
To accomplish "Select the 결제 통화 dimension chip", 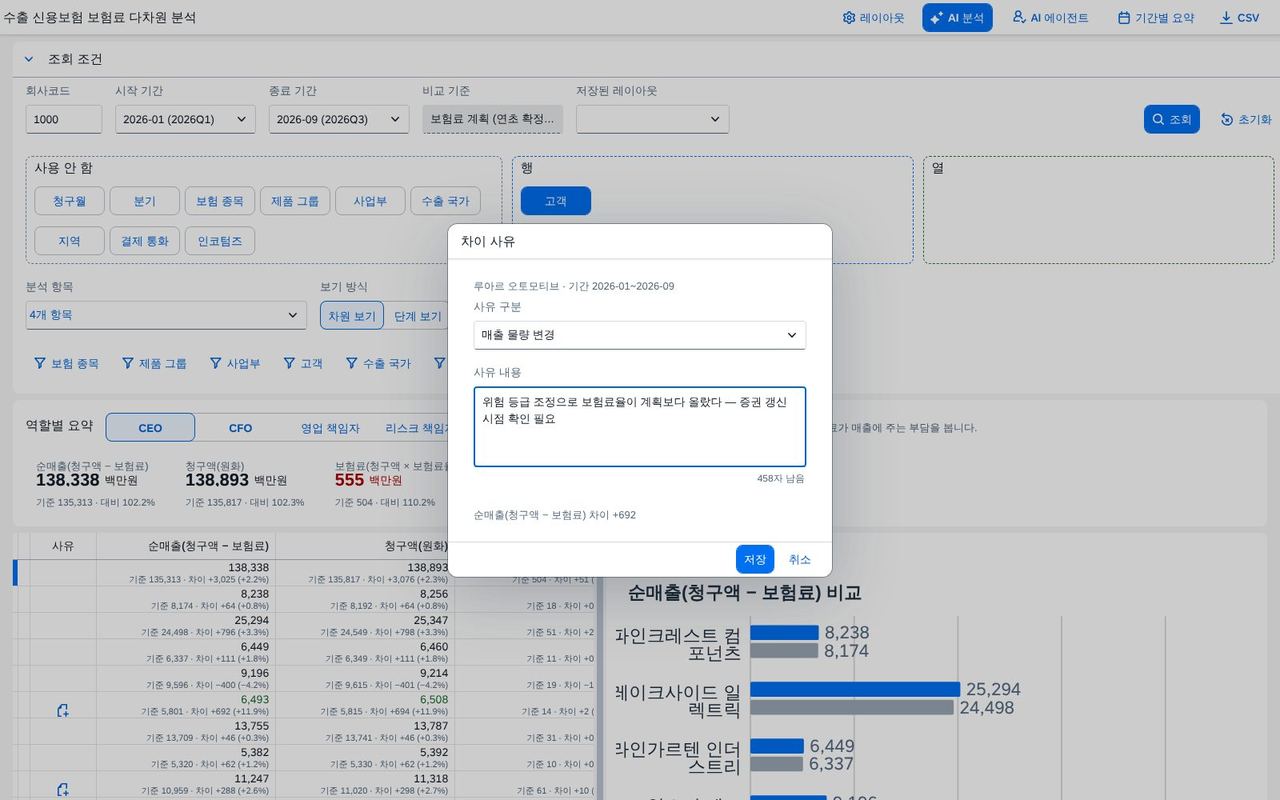I will (x=145, y=241).
